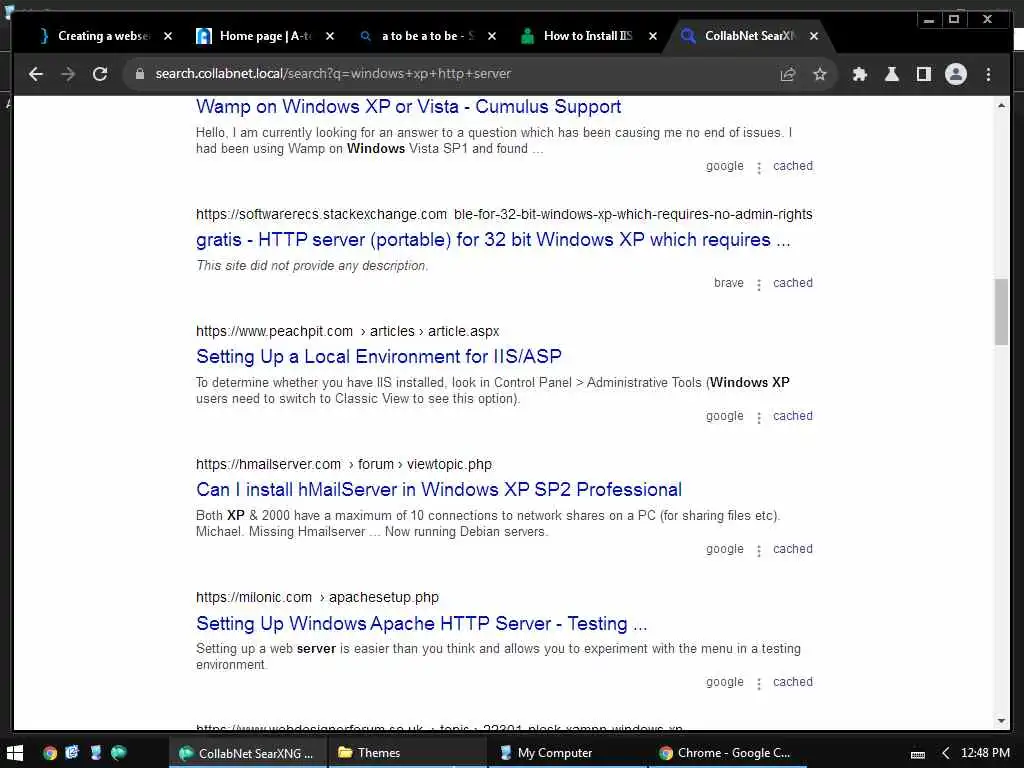The image size is (1024, 768).
Task: Launch Chrome from the taskbar pinned icon
Action: pyautogui.click(x=50, y=753)
